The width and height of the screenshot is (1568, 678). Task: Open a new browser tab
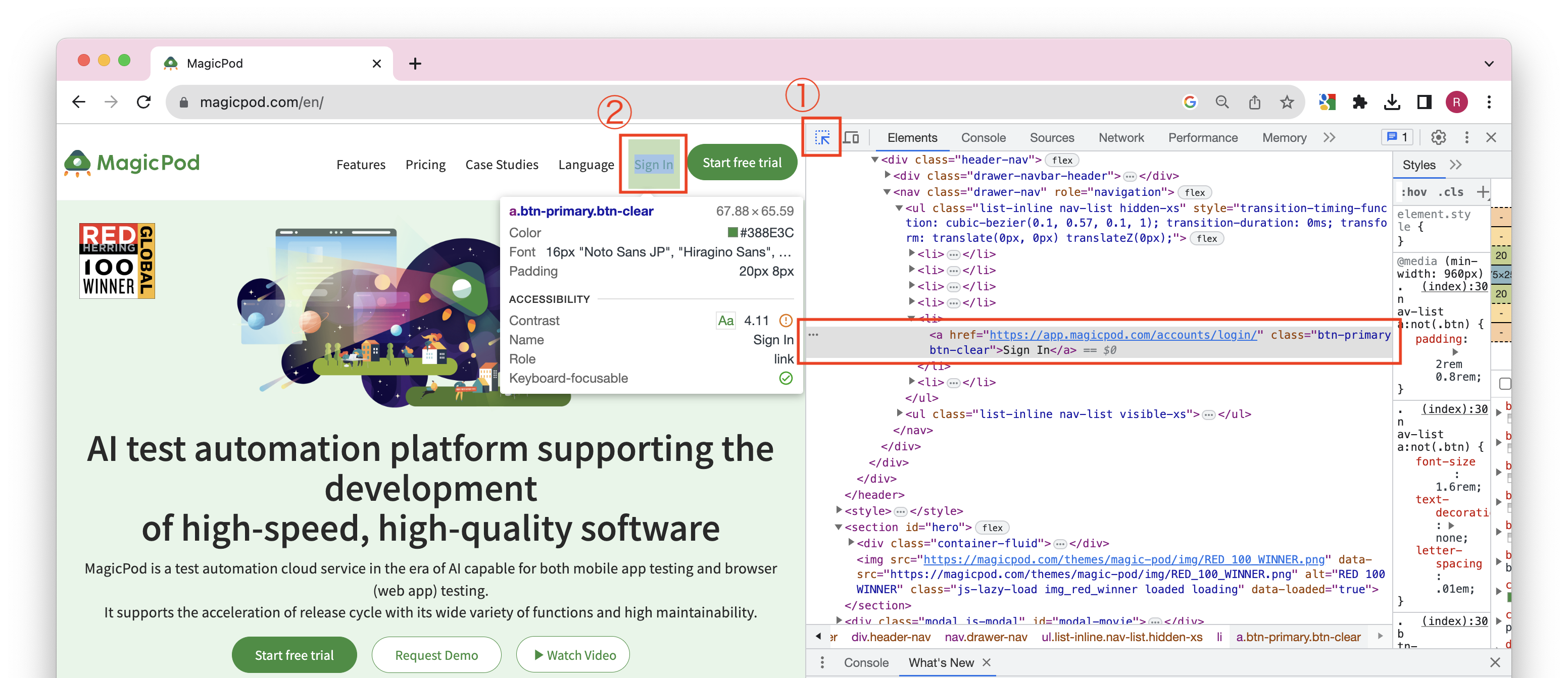tap(415, 63)
